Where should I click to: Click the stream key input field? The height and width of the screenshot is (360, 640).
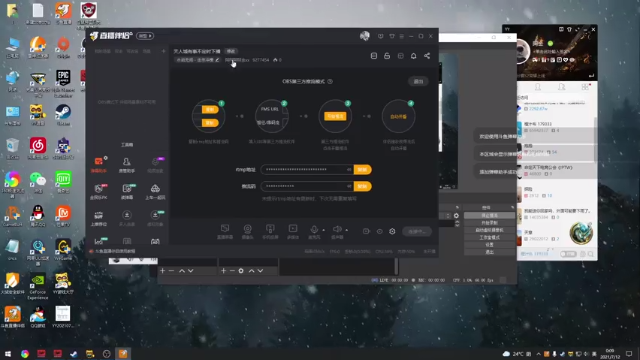[307, 186]
